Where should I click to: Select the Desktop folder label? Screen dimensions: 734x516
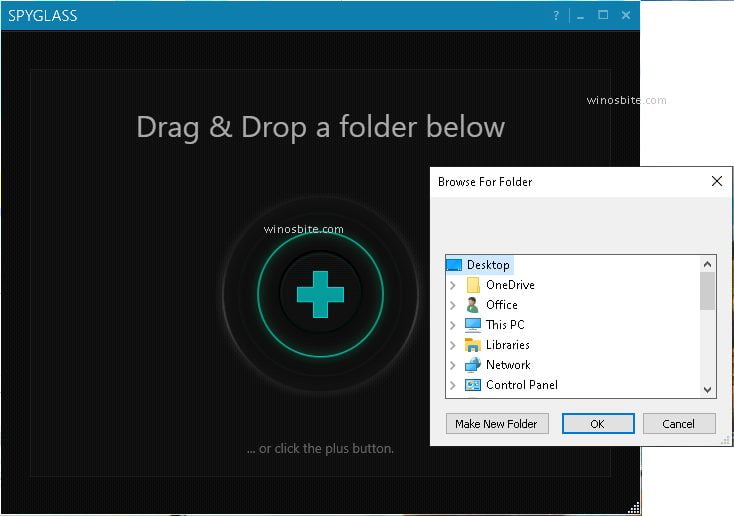click(x=488, y=265)
